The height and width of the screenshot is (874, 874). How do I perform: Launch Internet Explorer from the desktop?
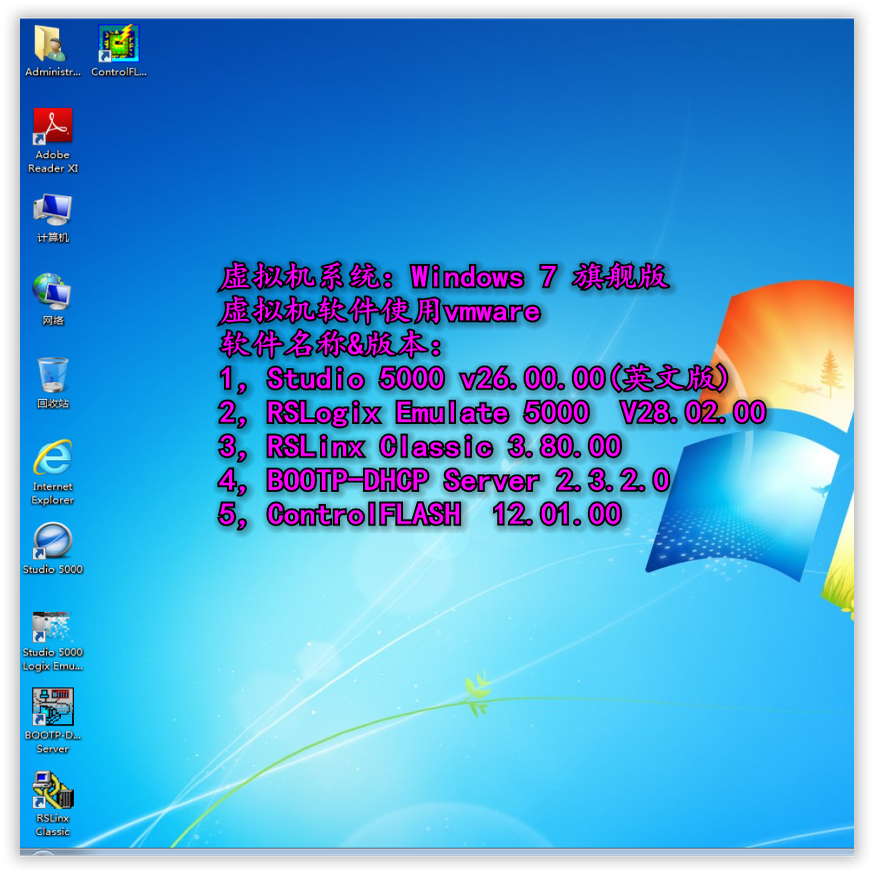[53, 457]
